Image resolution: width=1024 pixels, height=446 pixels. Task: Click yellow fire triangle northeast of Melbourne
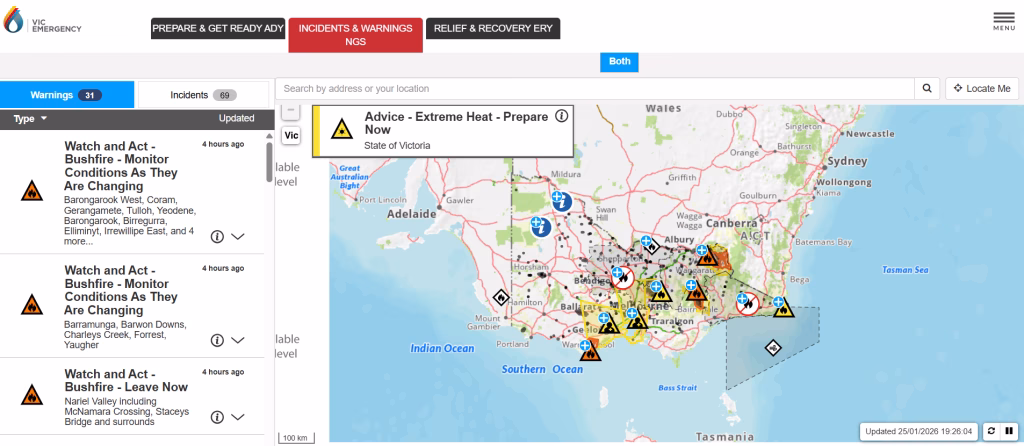(x=661, y=292)
